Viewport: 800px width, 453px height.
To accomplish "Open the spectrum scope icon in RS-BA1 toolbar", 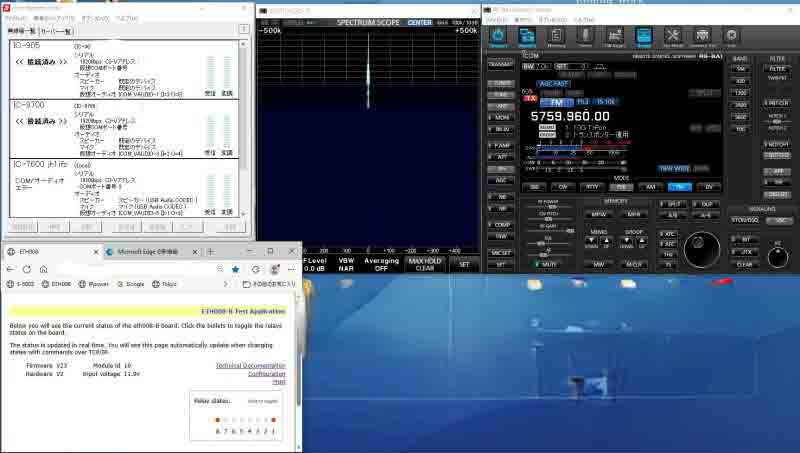I will pos(614,36).
